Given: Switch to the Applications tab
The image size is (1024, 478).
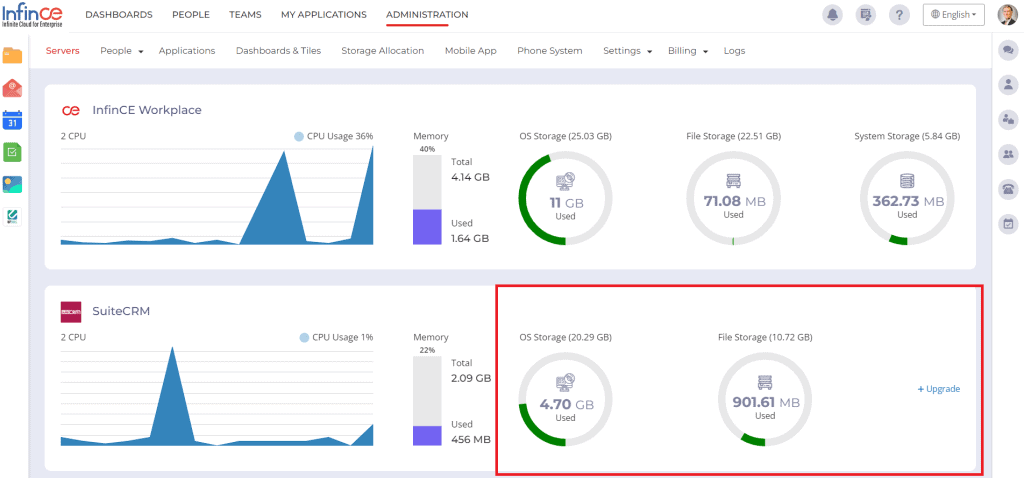Looking at the screenshot, I should pyautogui.click(x=187, y=51).
